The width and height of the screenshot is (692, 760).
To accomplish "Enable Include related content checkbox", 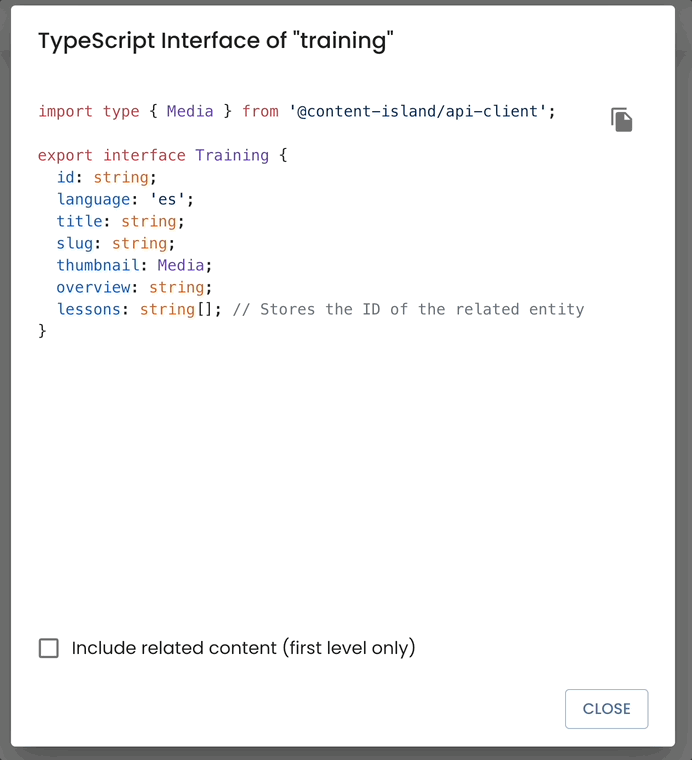I will 48,648.
